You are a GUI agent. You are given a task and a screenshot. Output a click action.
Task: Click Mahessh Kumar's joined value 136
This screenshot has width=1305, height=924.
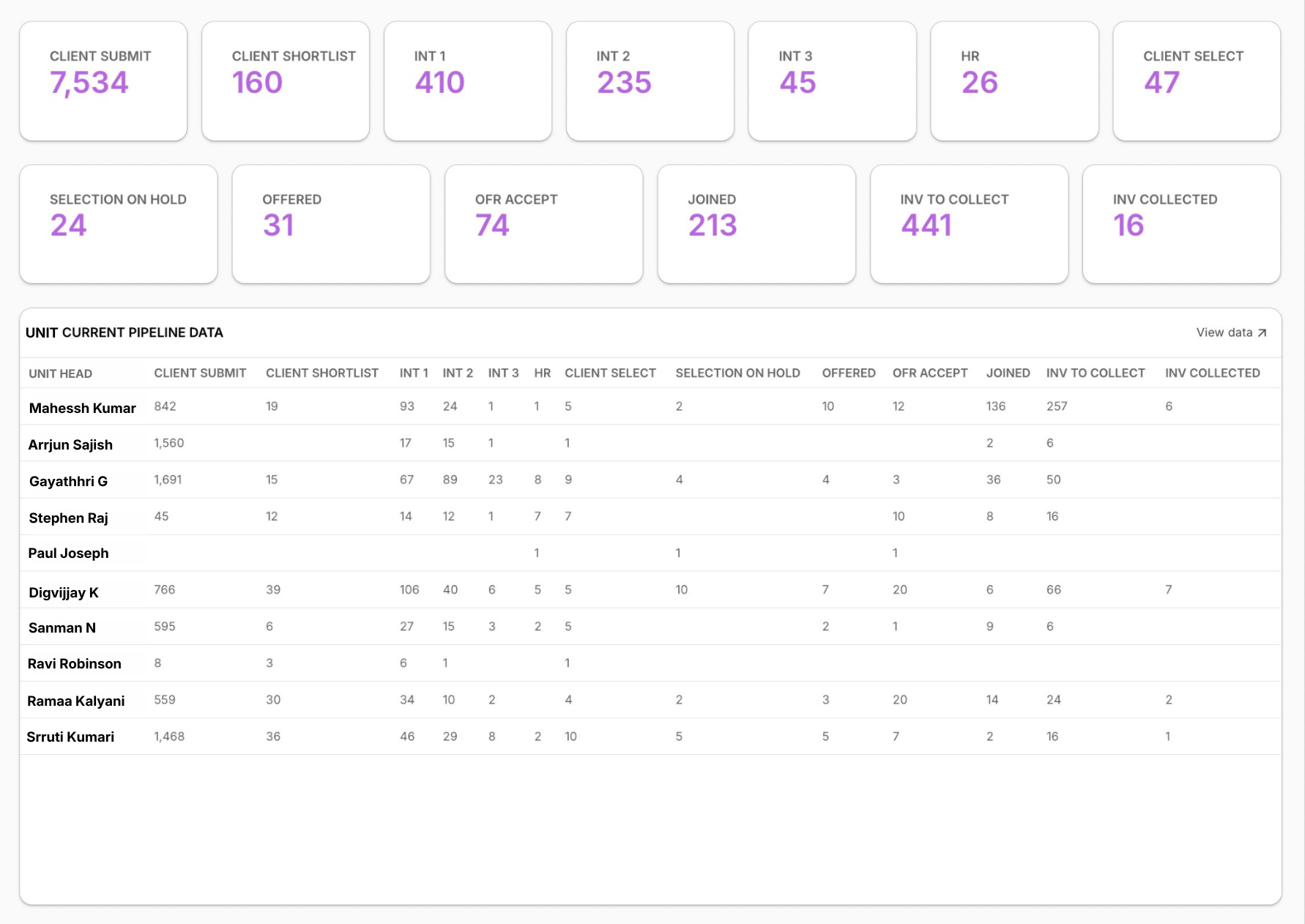[x=996, y=406]
